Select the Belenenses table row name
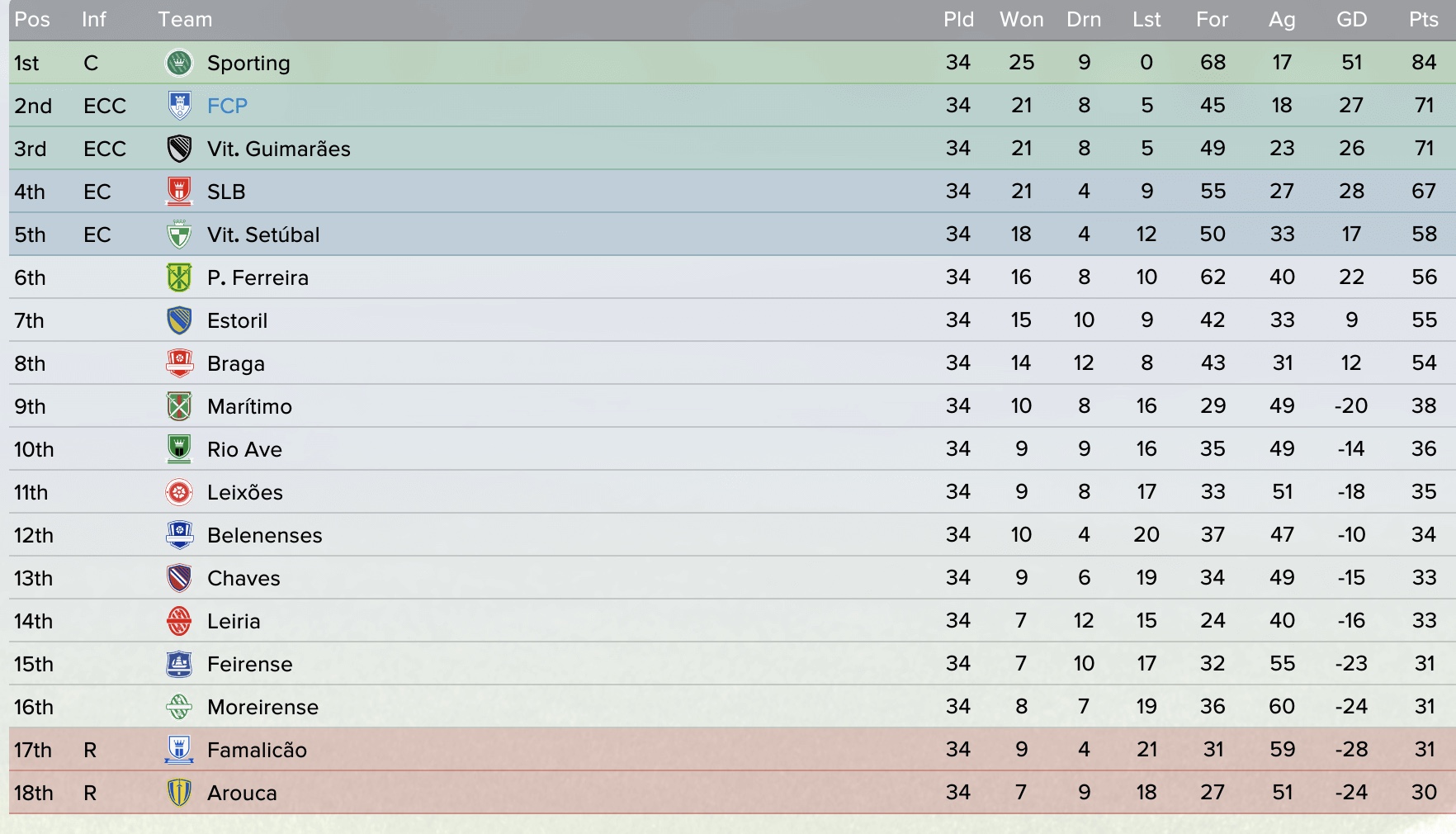 [265, 535]
